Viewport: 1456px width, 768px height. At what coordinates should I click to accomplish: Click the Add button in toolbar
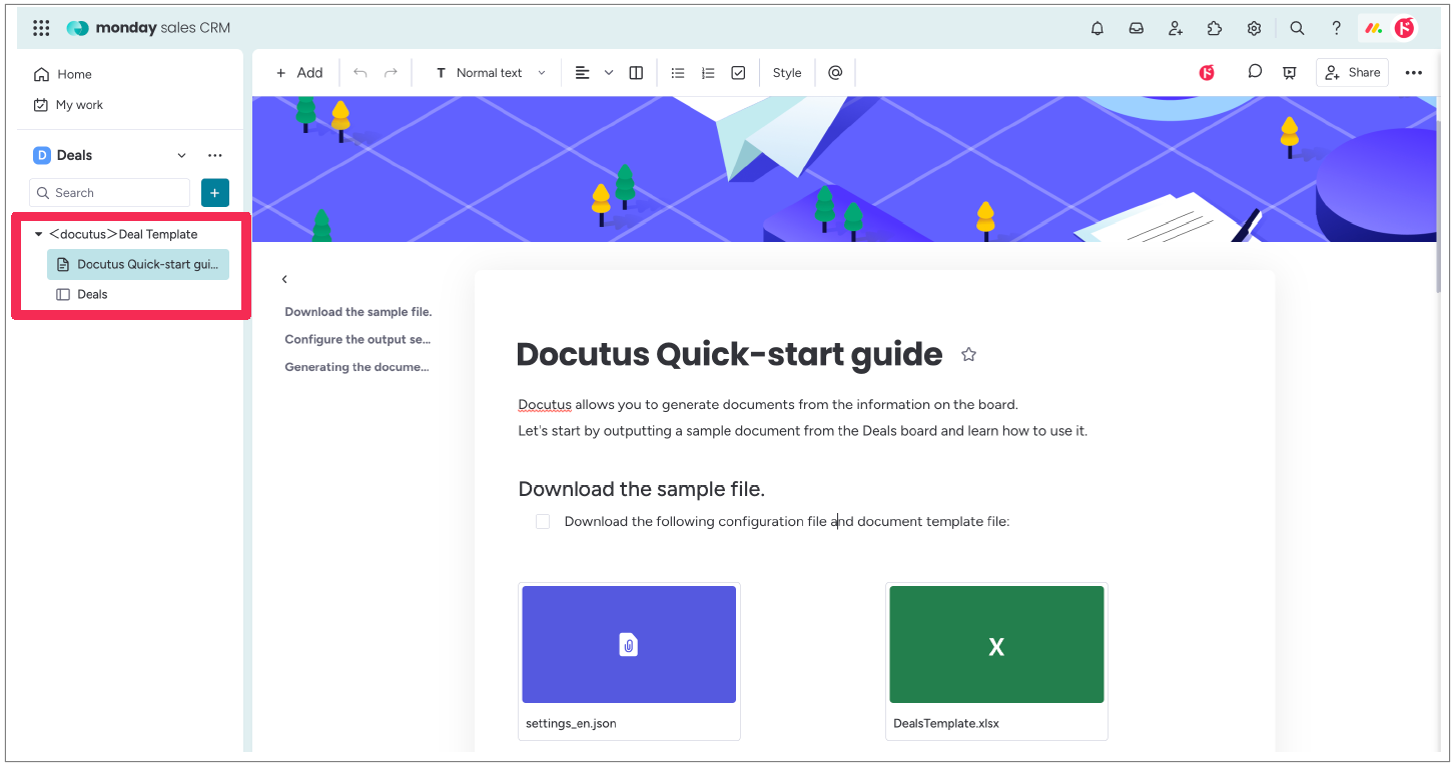299,73
